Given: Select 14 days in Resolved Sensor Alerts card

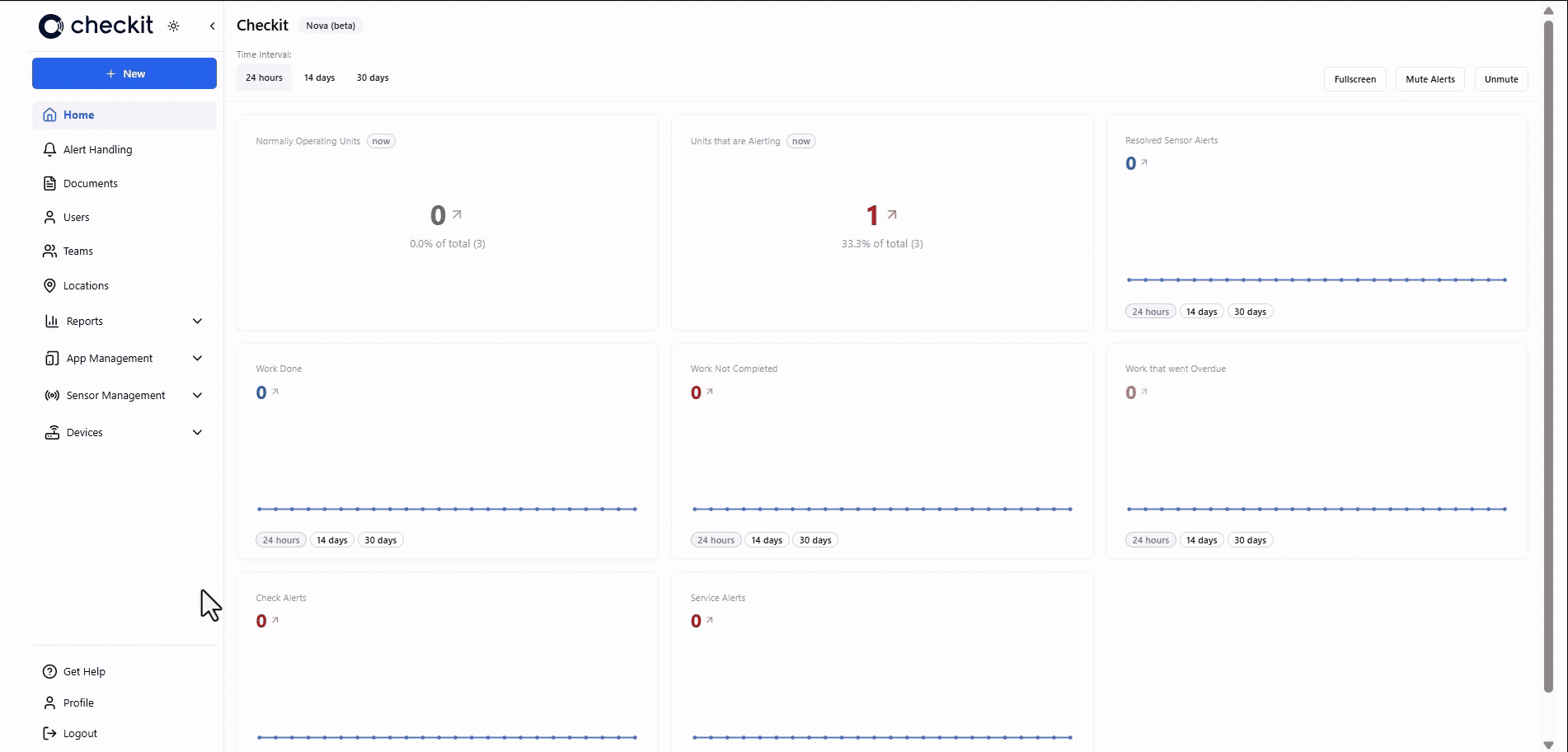Looking at the screenshot, I should (1201, 312).
